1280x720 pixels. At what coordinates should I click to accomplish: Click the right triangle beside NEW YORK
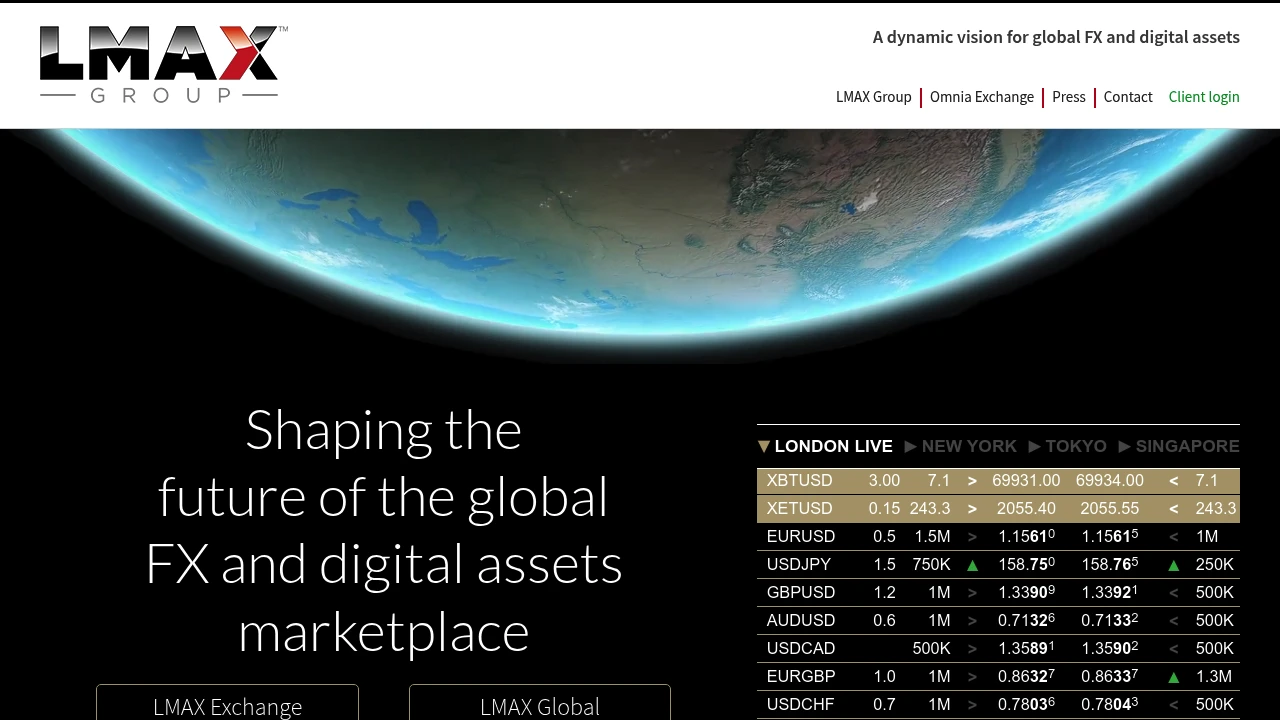coord(910,446)
